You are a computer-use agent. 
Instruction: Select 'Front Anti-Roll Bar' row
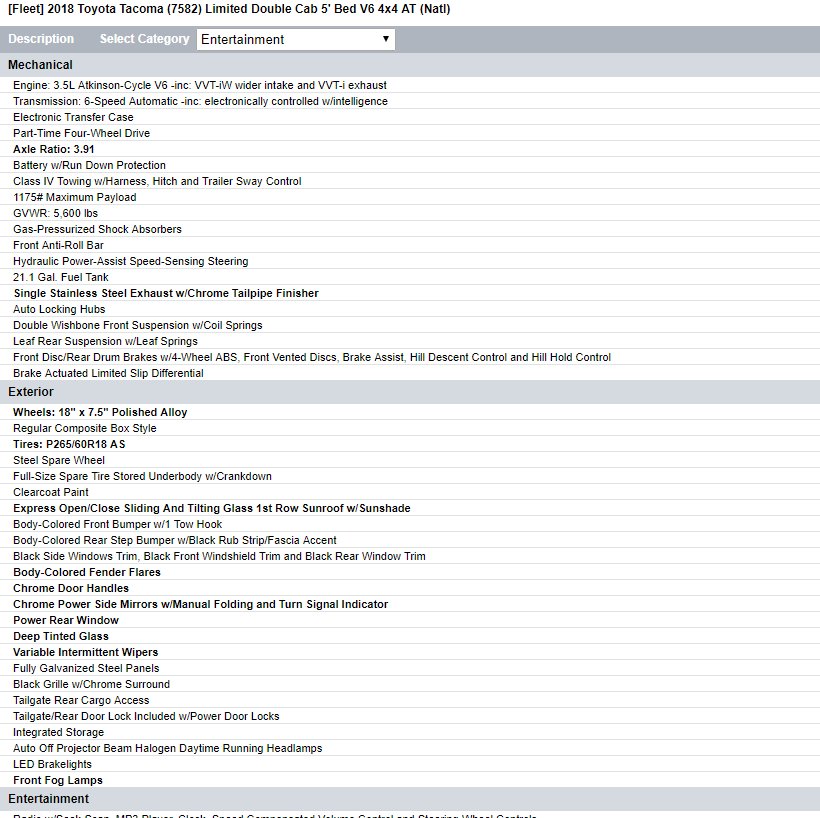click(x=410, y=245)
